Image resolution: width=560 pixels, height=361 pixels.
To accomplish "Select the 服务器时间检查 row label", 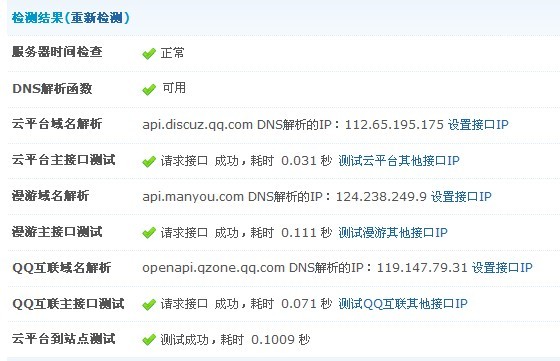I will 57,52.
